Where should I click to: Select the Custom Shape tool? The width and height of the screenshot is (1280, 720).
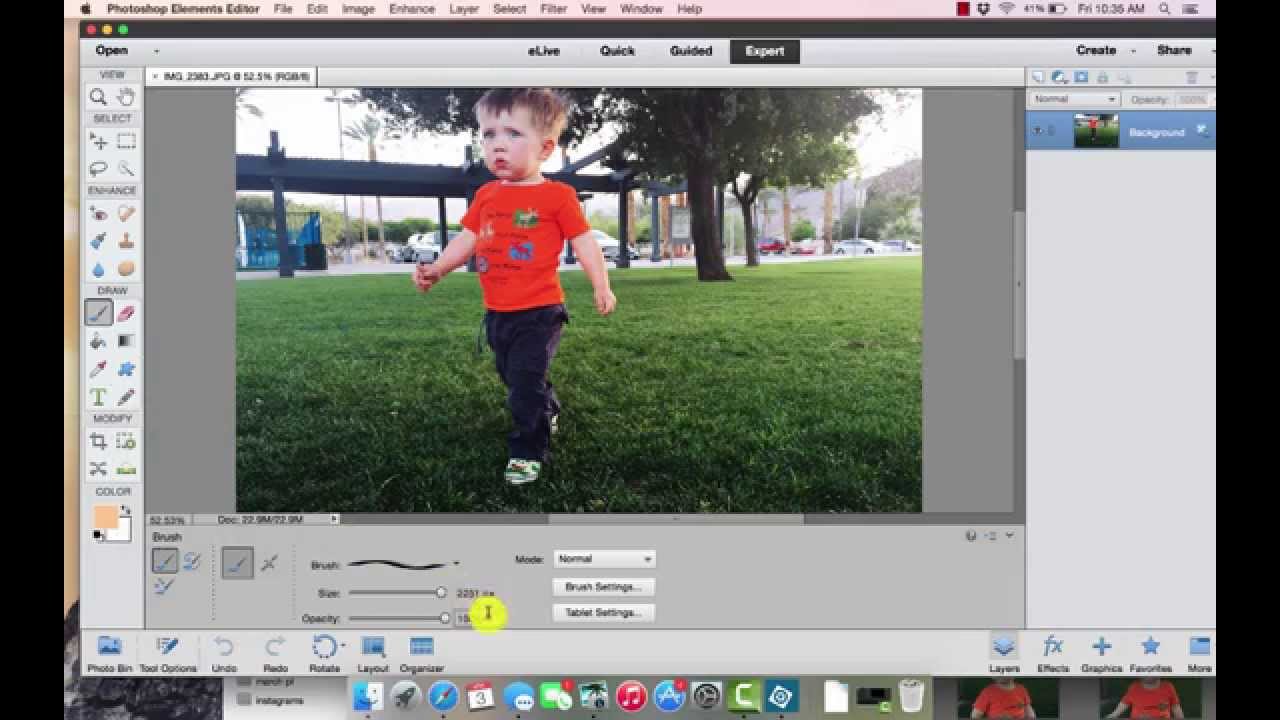pyautogui.click(x=126, y=369)
